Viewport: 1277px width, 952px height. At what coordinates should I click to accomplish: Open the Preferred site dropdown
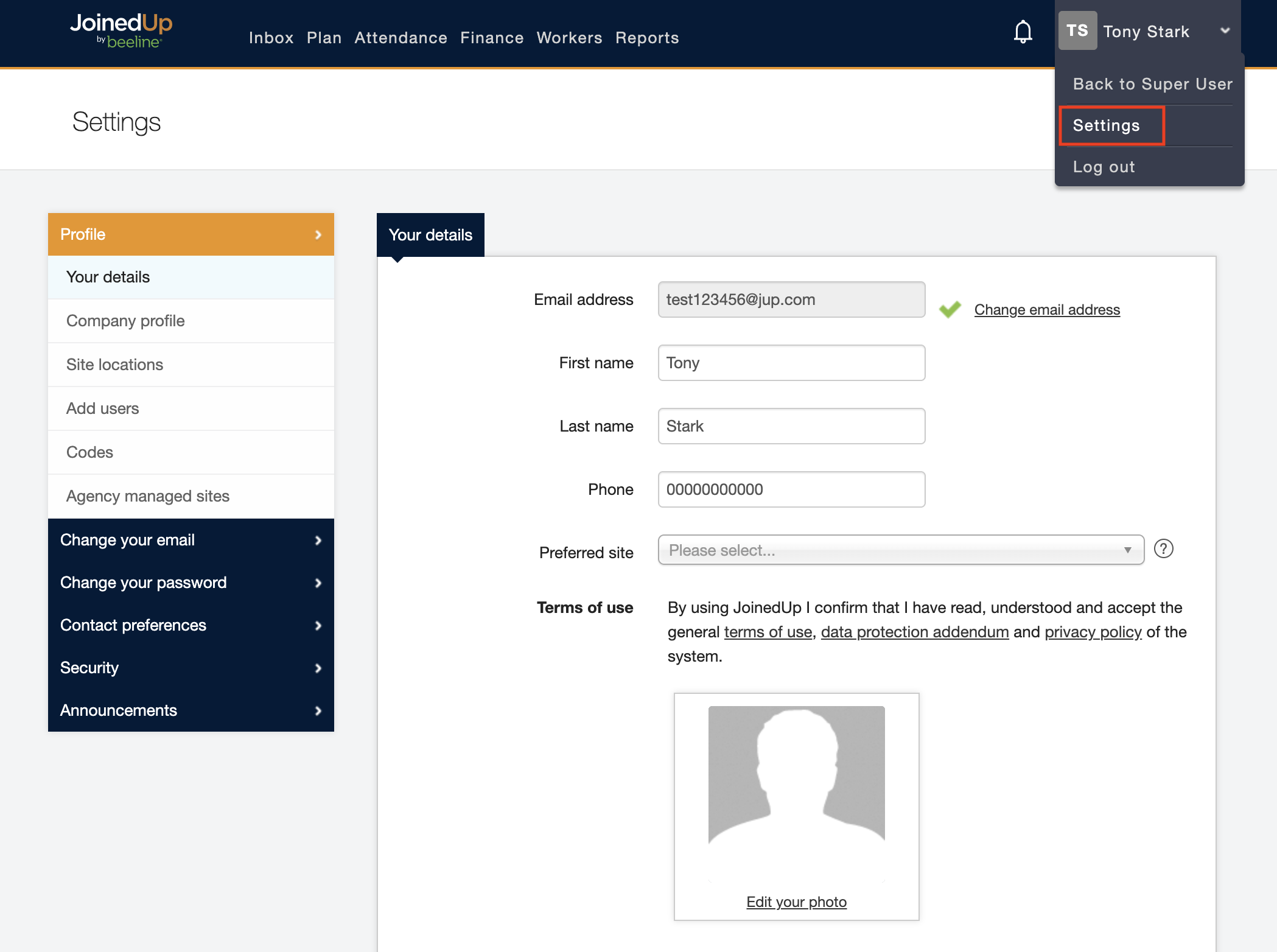coord(901,550)
